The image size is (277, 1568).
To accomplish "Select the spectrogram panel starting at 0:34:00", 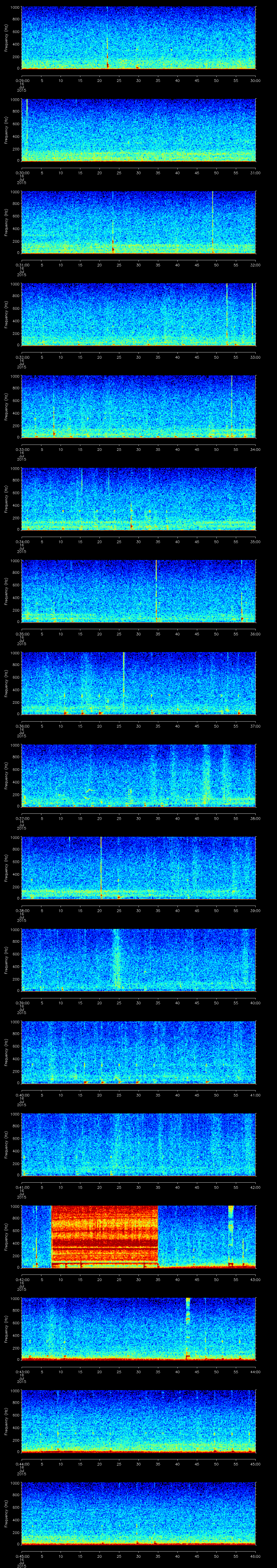I will 139,499.
